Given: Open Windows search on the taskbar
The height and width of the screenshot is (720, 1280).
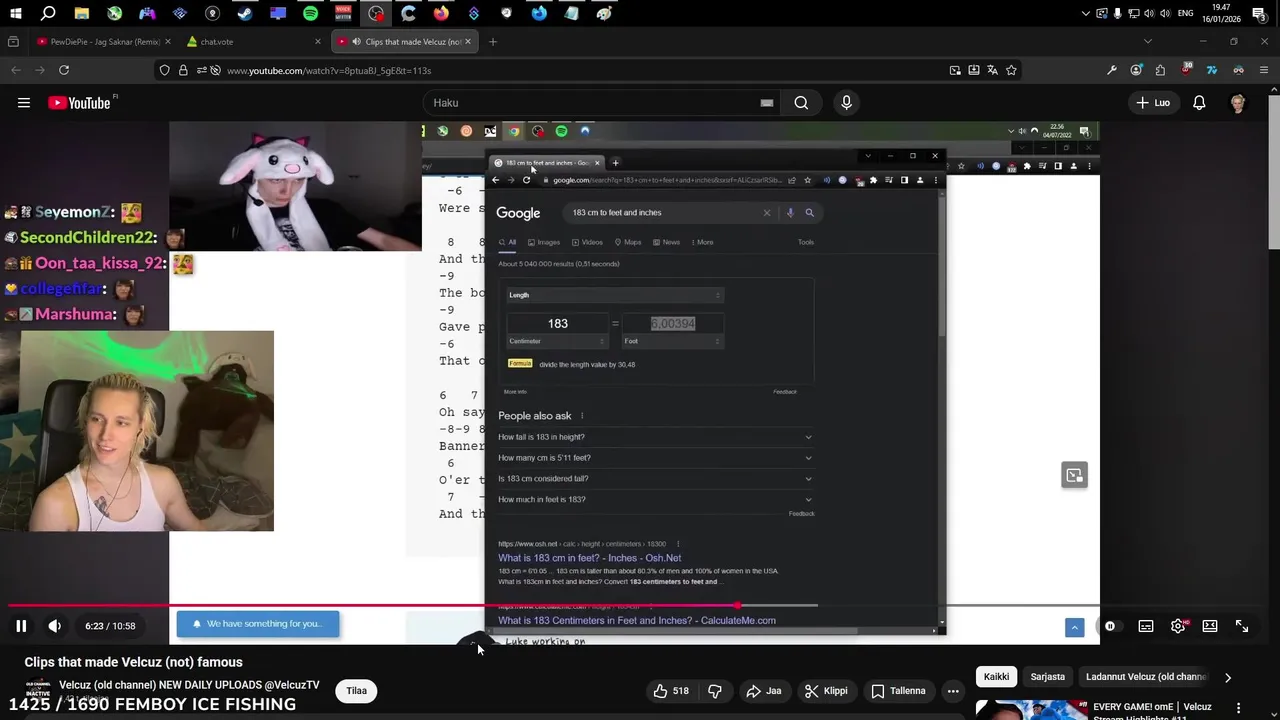Looking at the screenshot, I should [x=48, y=14].
